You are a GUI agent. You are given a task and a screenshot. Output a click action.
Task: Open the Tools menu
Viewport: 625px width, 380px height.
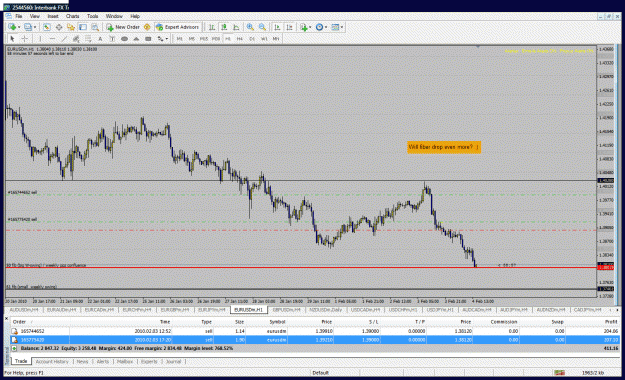(92, 16)
